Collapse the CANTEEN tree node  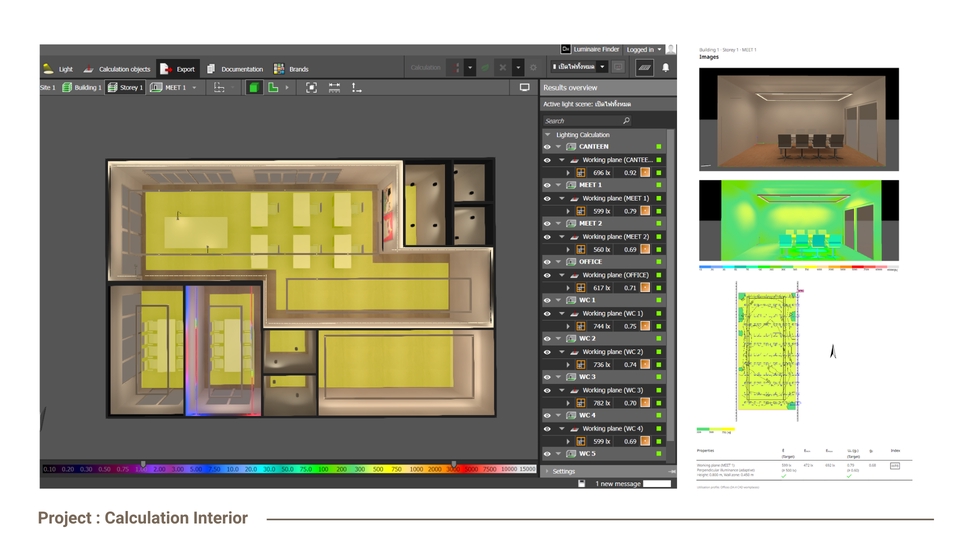tap(558, 147)
